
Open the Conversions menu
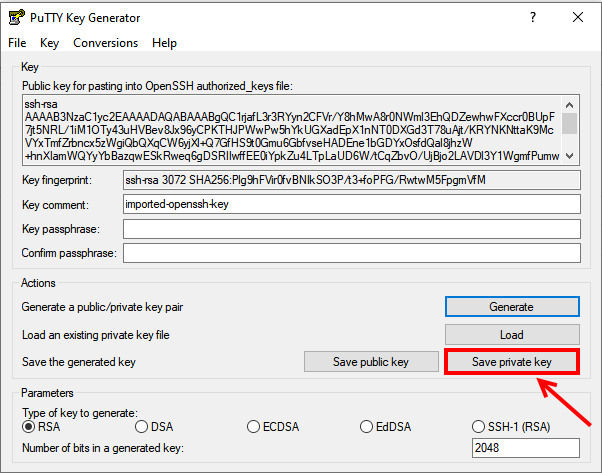click(106, 43)
